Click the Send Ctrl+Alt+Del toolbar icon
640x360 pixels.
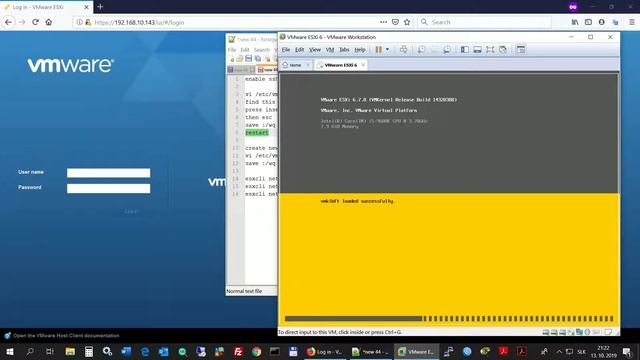click(x=403, y=49)
